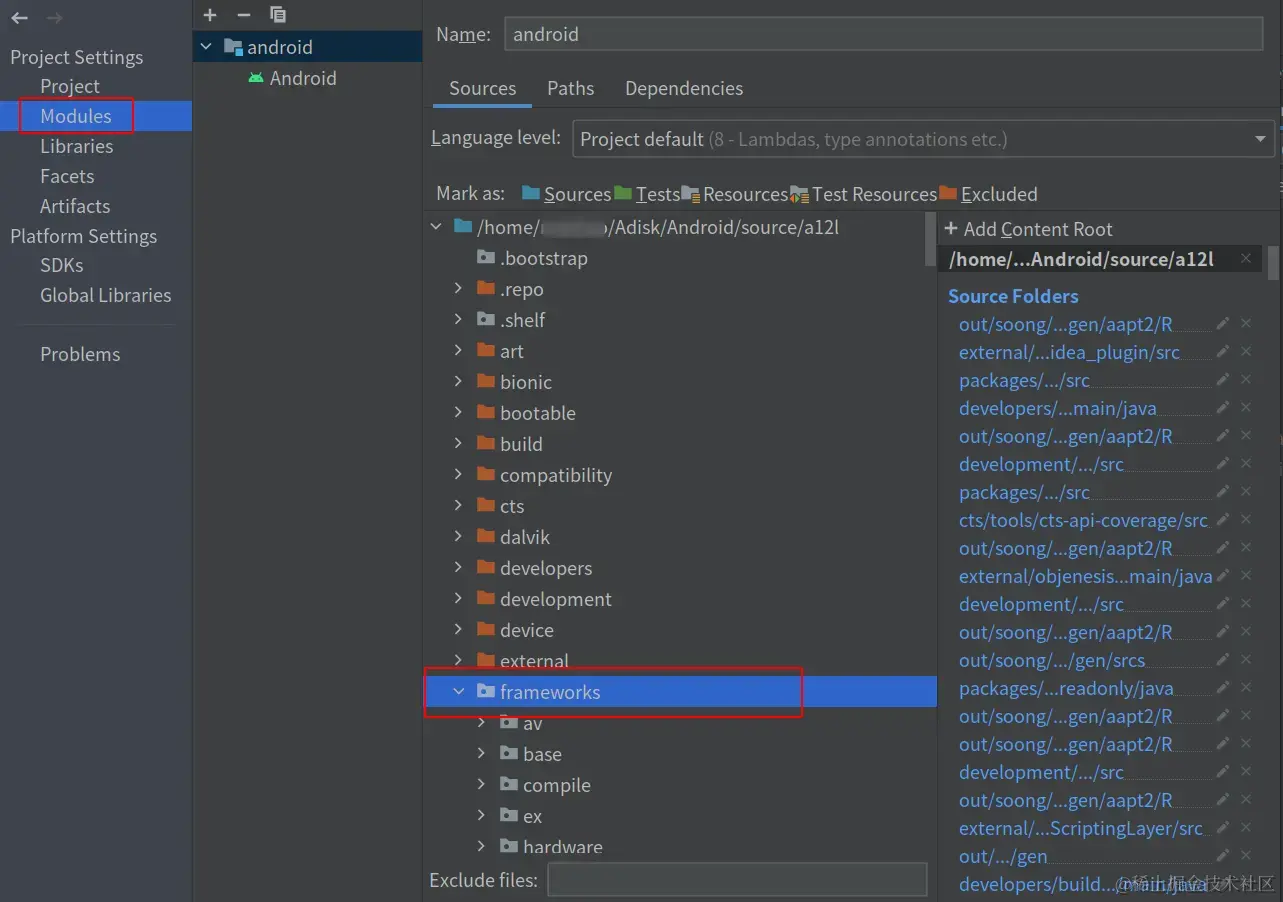Image resolution: width=1283 pixels, height=902 pixels.
Task: Select the developers folder row
Action: pos(680,568)
